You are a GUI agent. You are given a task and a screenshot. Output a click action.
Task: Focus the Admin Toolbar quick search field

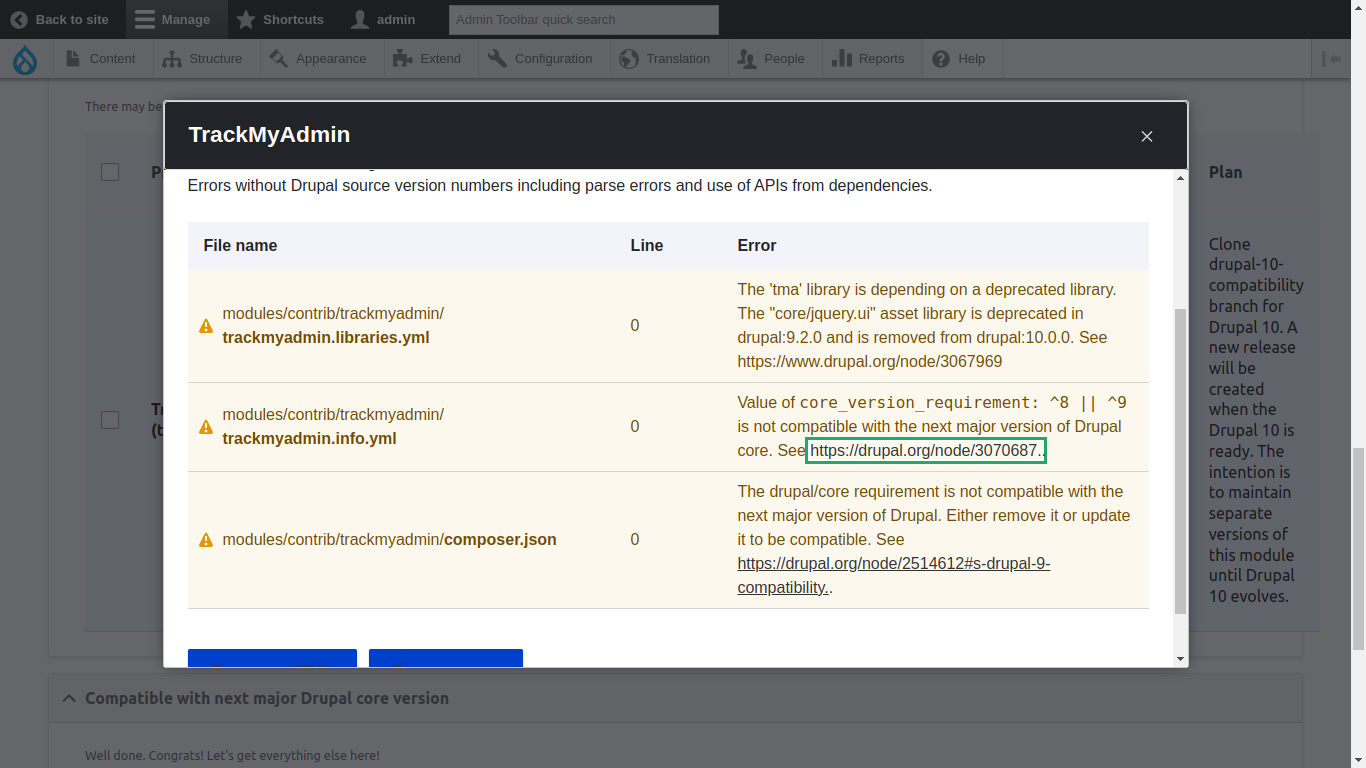pyautogui.click(x=584, y=19)
